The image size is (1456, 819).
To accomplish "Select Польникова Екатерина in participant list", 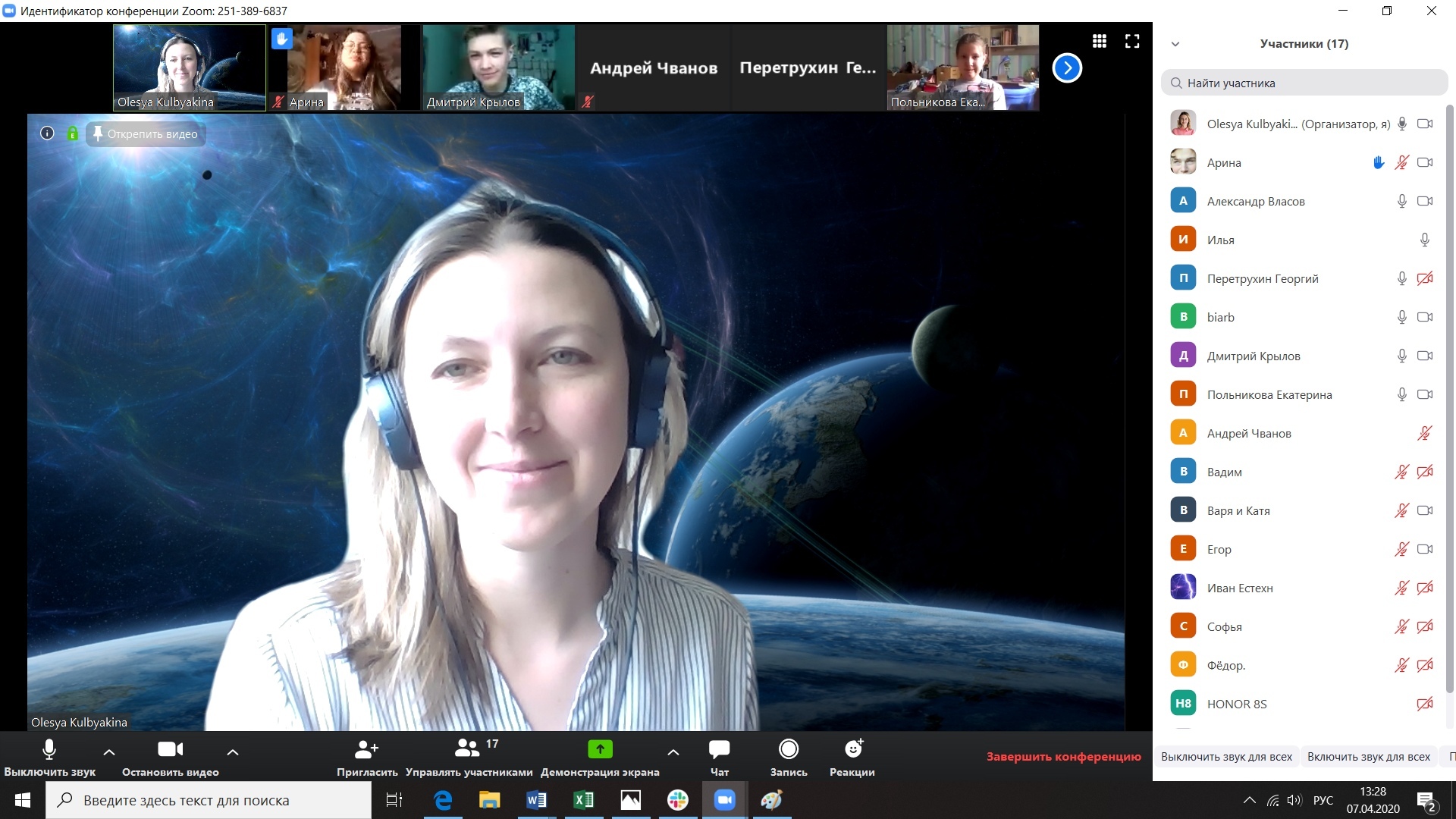I will click(1301, 394).
